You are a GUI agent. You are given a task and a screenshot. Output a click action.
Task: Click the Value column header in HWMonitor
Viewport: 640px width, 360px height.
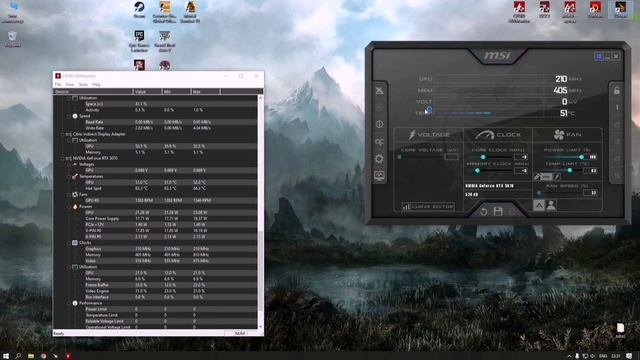coord(147,92)
